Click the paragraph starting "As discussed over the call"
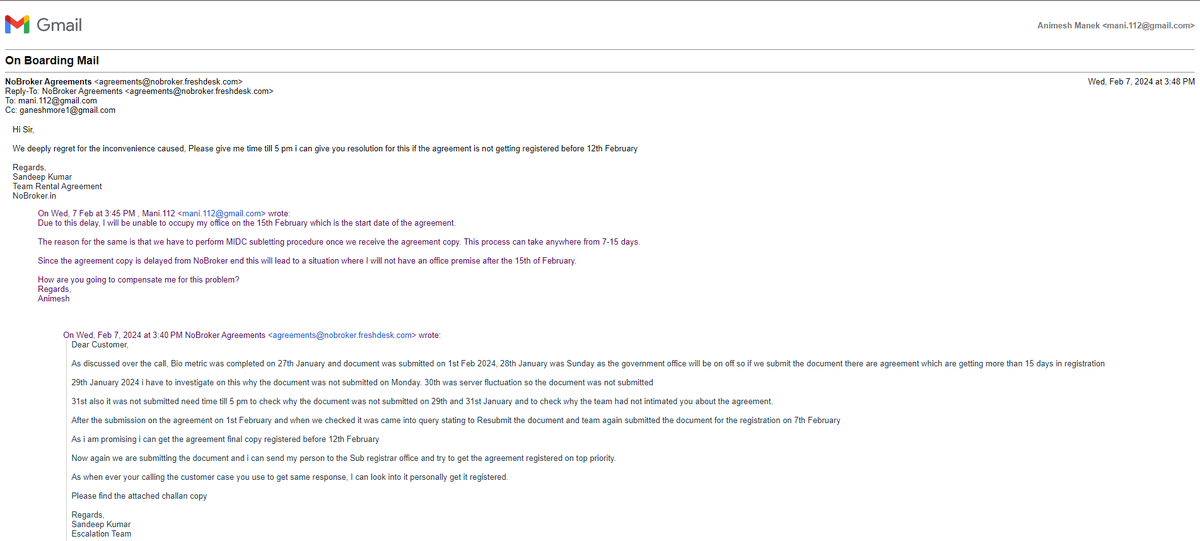 (588, 364)
